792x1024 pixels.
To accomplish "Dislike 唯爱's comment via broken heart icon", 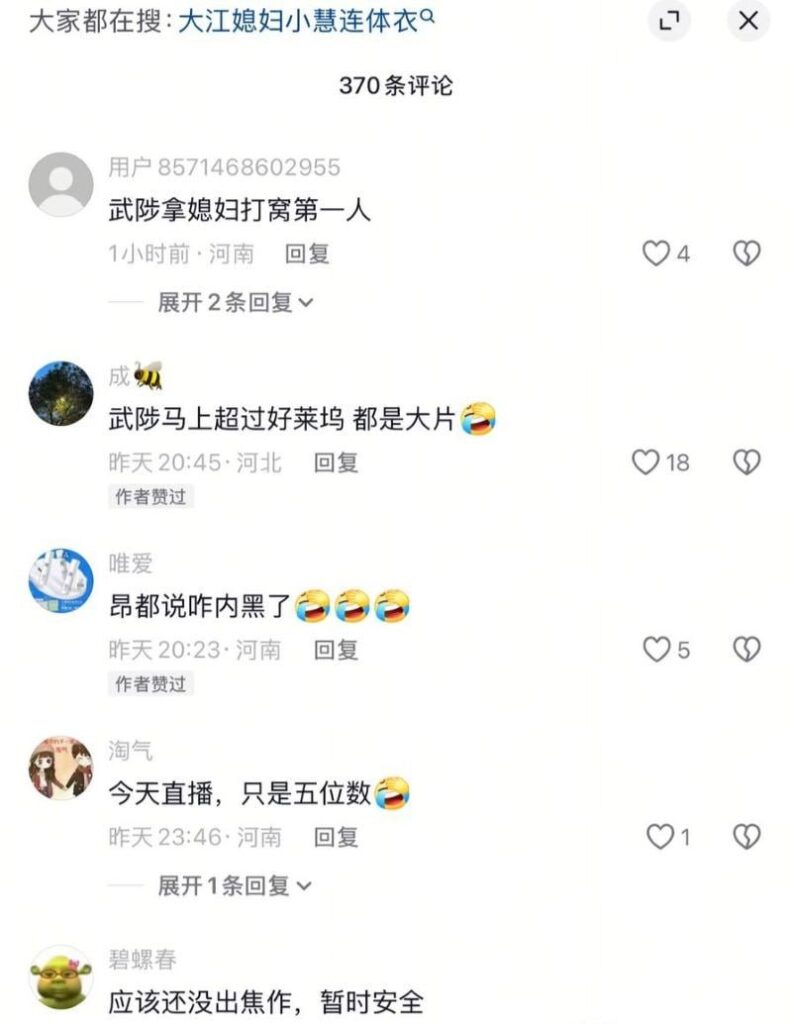I will click(x=746, y=650).
